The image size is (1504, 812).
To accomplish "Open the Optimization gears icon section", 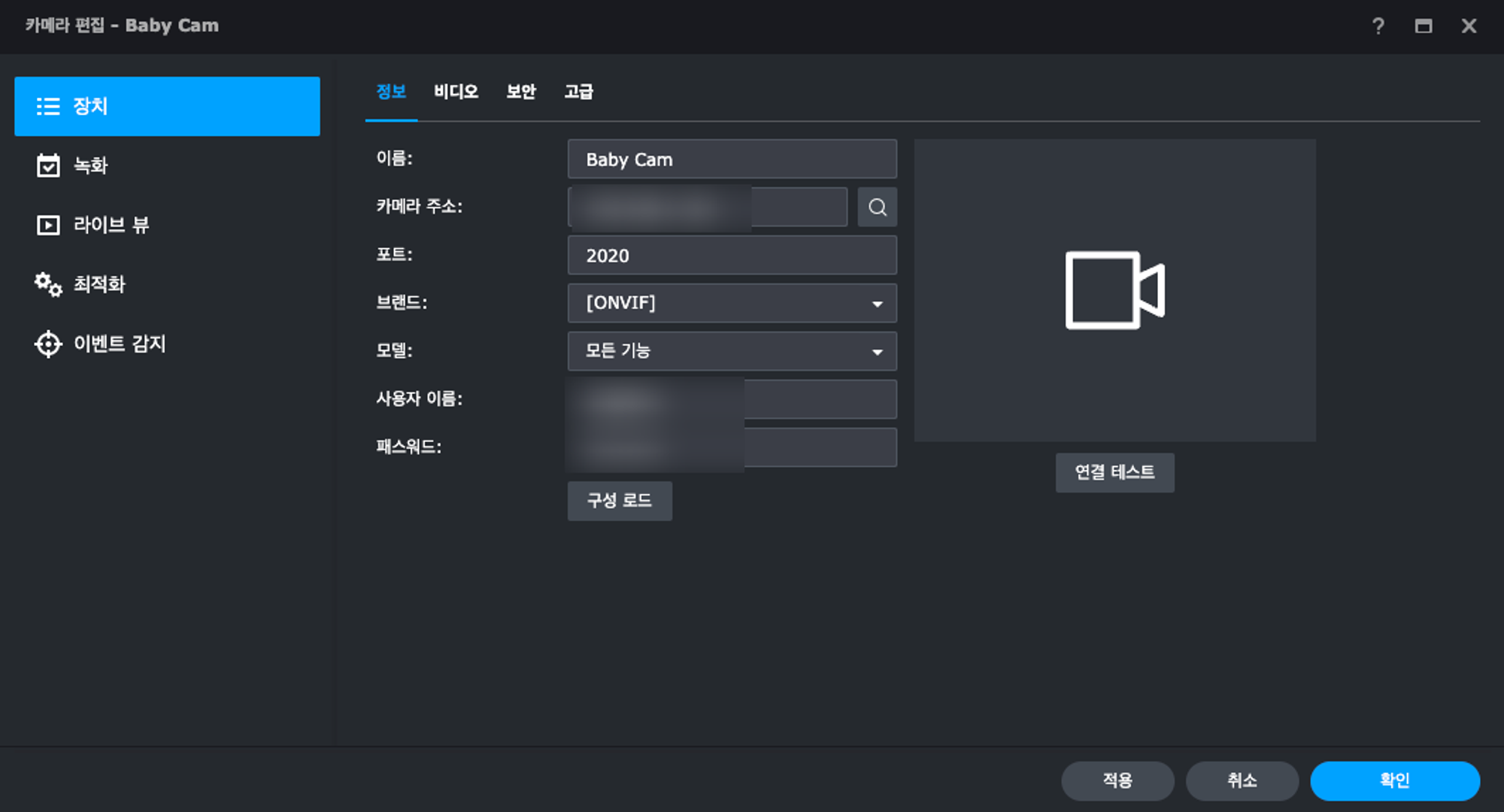I will (x=48, y=284).
